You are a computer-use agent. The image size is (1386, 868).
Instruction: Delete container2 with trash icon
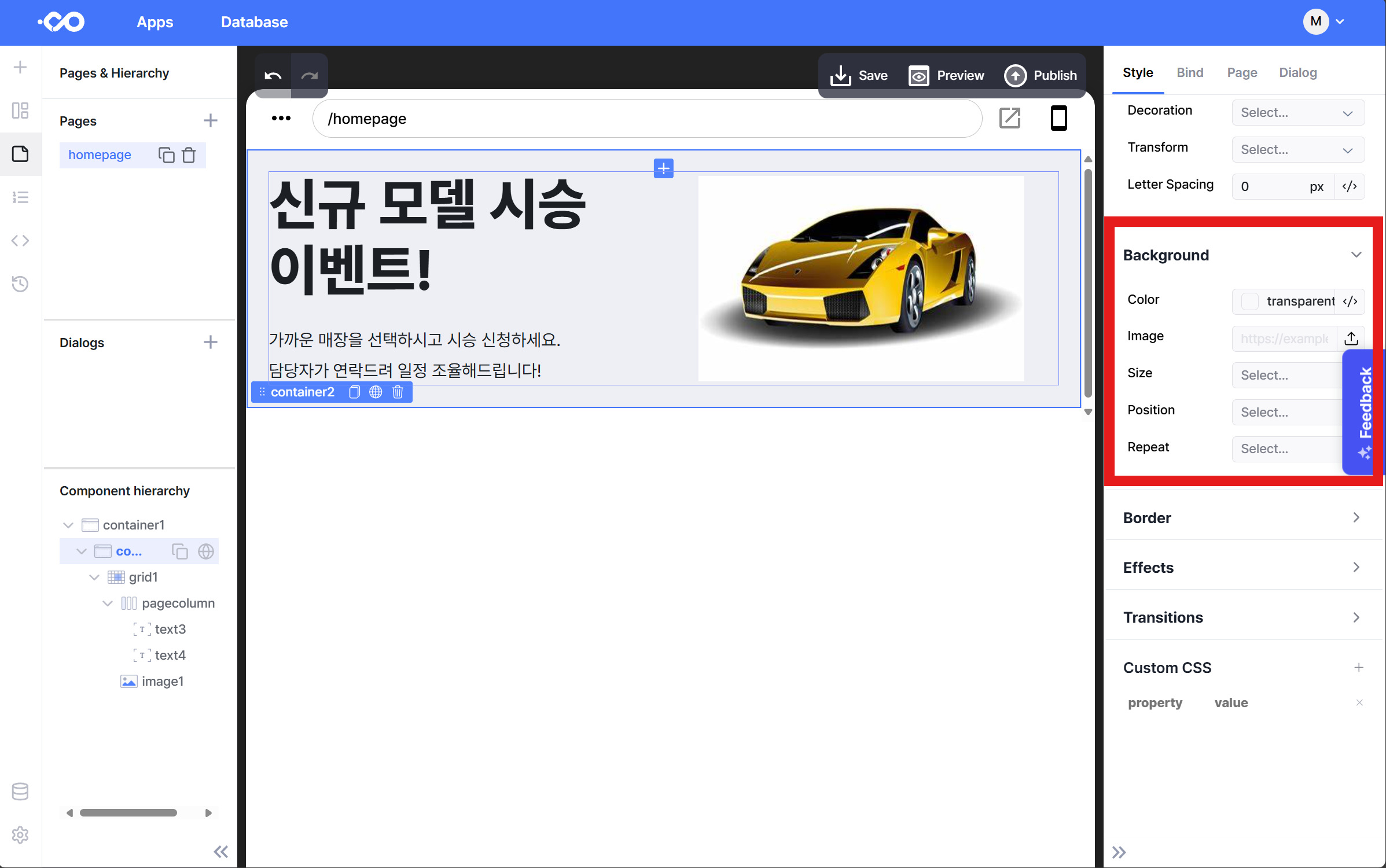click(398, 392)
